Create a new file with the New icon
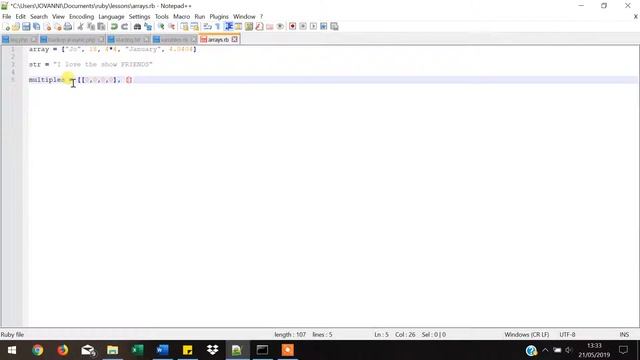This screenshot has height=360, width=640. [x=6, y=27]
